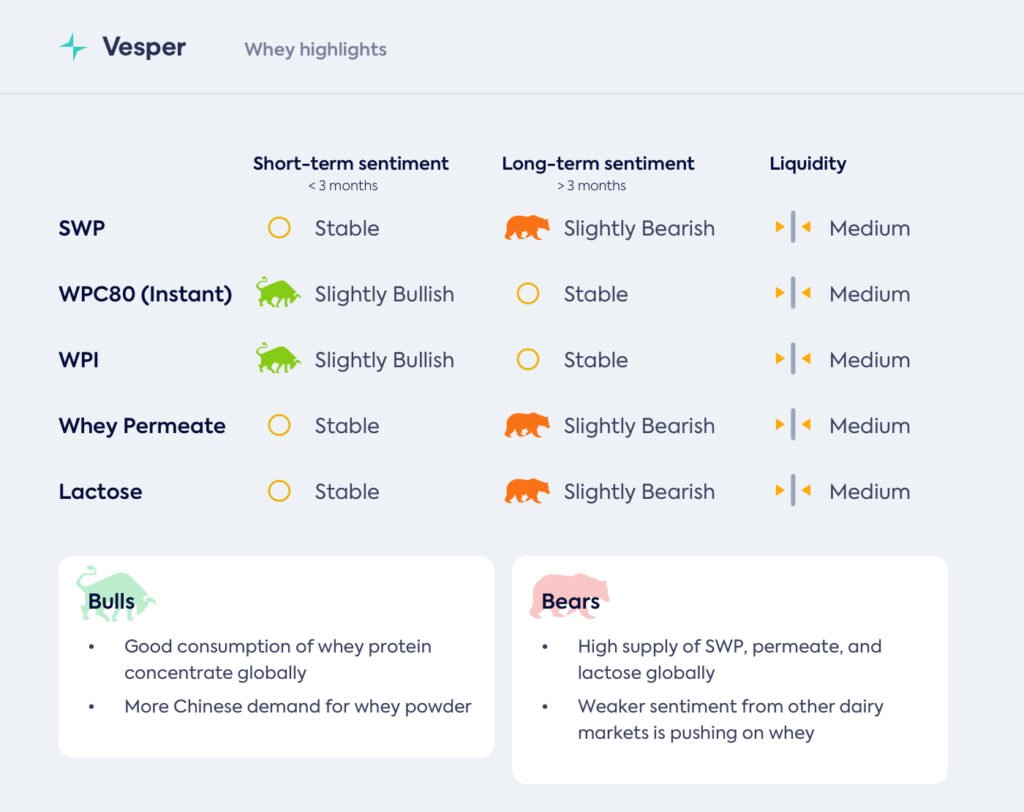This screenshot has width=1024, height=812.
Task: Click the green bull icon for WPC80 (Instant)
Action: (278, 293)
